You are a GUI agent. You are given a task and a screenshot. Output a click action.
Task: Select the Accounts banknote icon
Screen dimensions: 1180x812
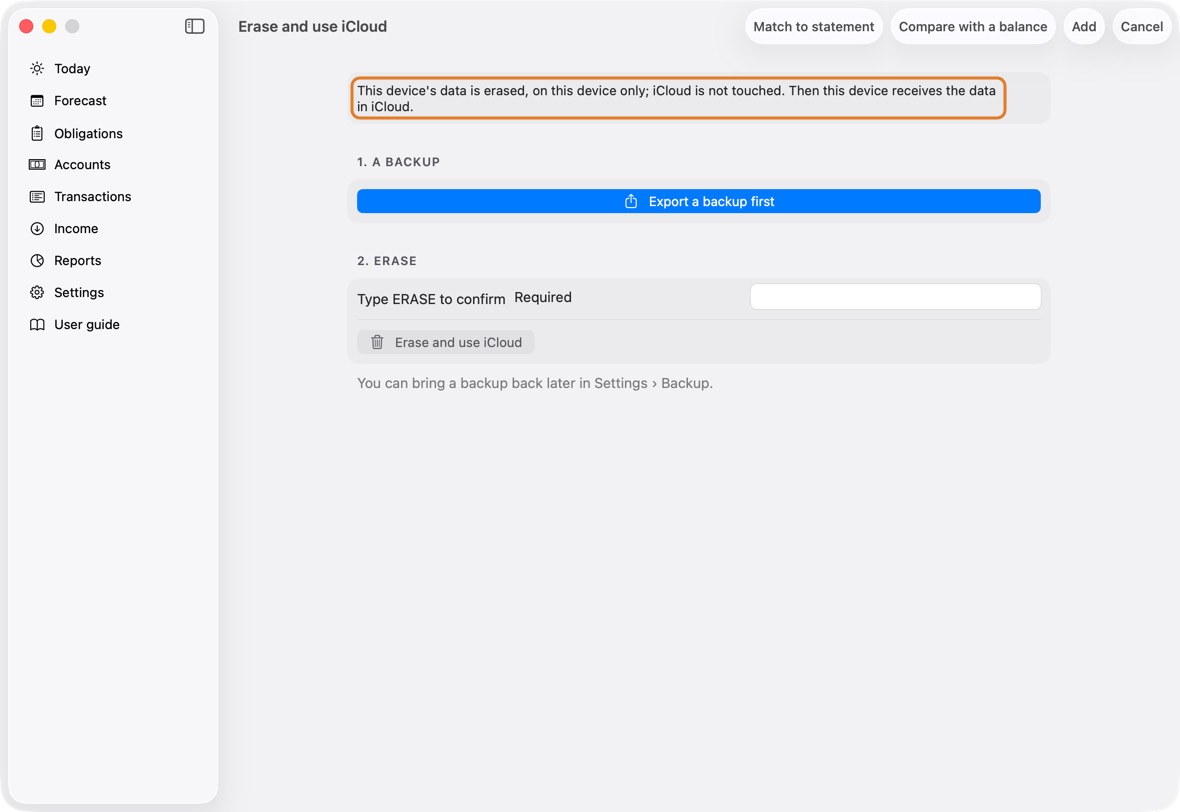37,165
